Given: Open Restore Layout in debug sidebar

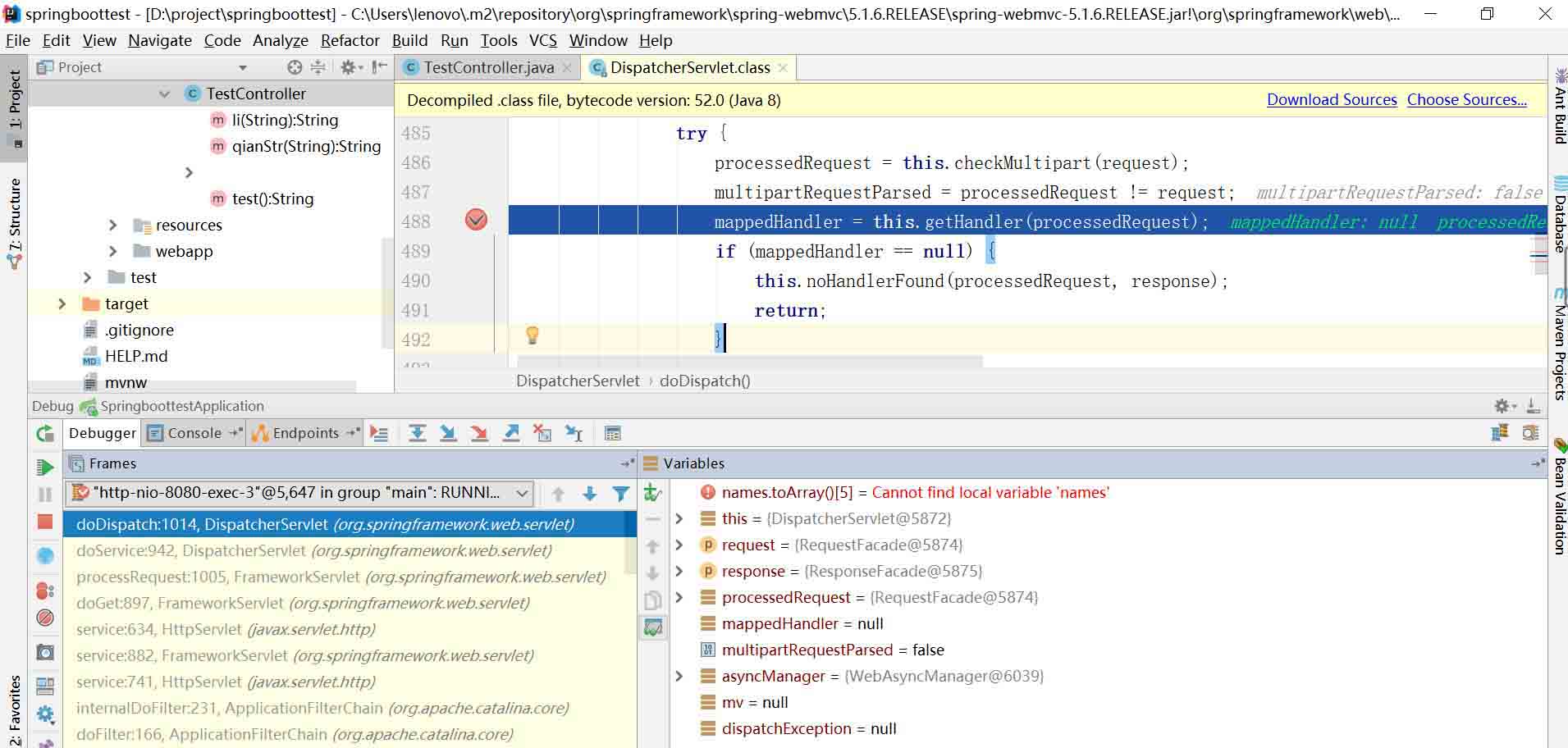Looking at the screenshot, I should (x=45, y=686).
